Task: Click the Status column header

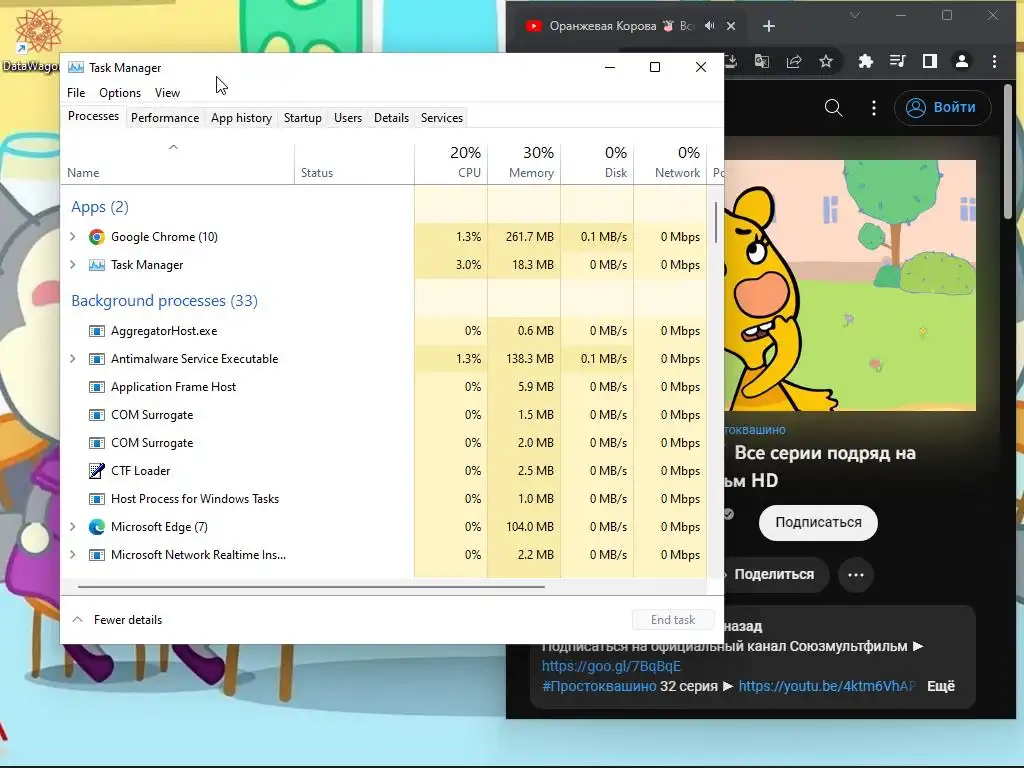Action: 355,163
